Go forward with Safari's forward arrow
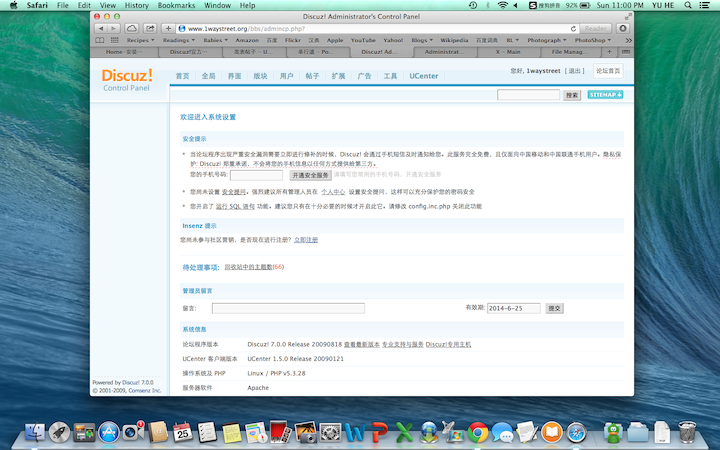 (x=113, y=28)
